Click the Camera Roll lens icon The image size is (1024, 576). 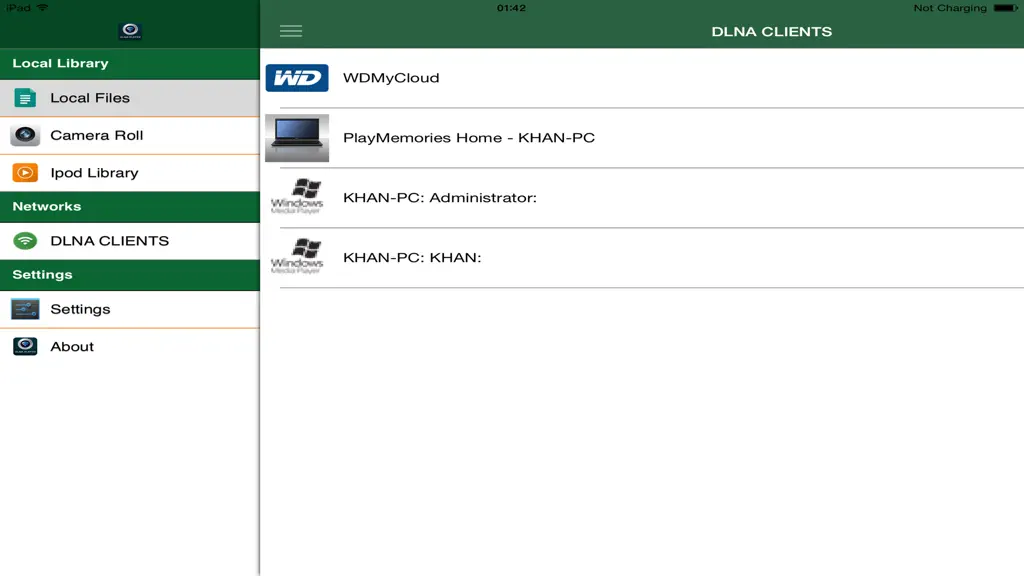click(x=25, y=135)
